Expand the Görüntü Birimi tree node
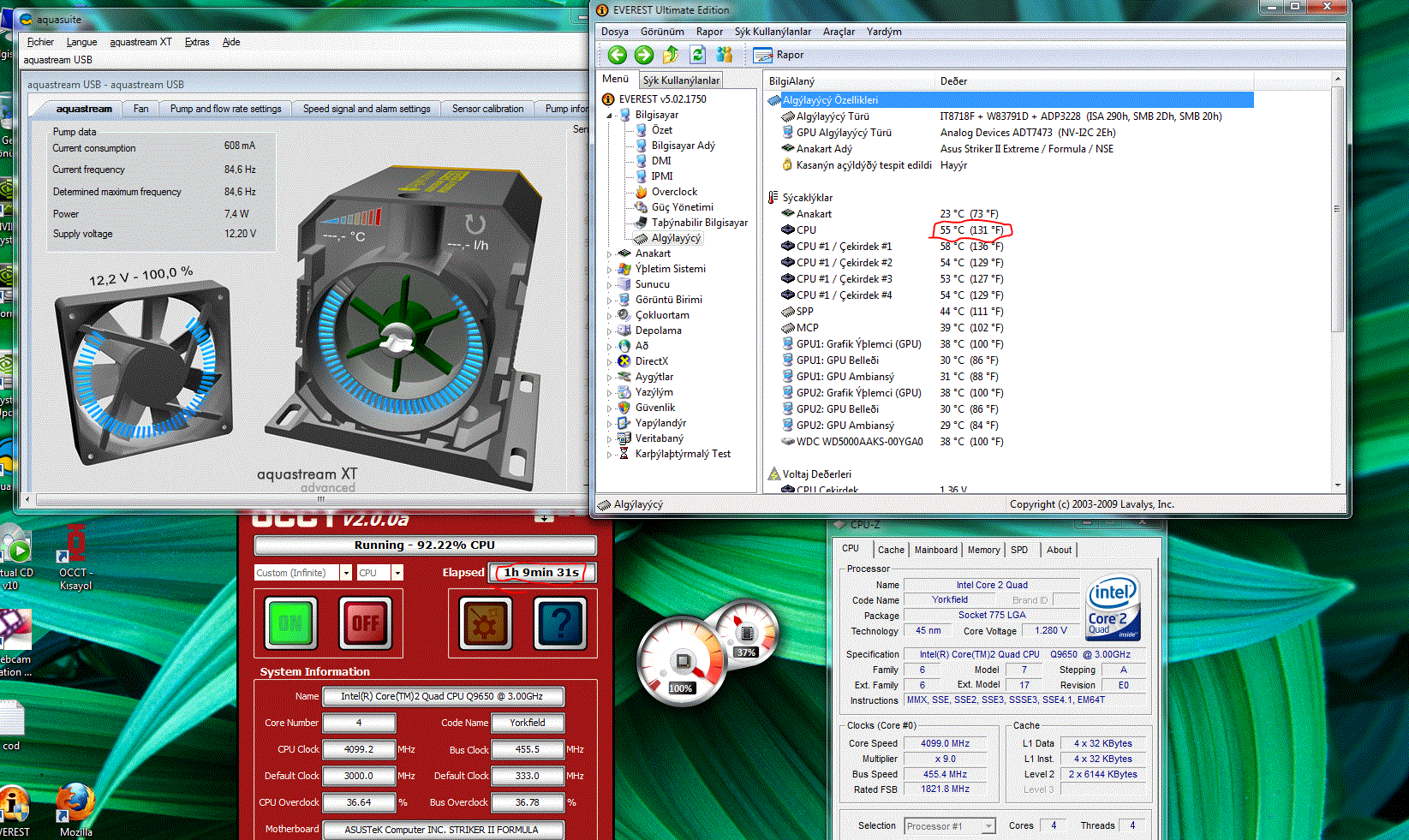Image resolution: width=1409 pixels, height=840 pixels. [610, 301]
